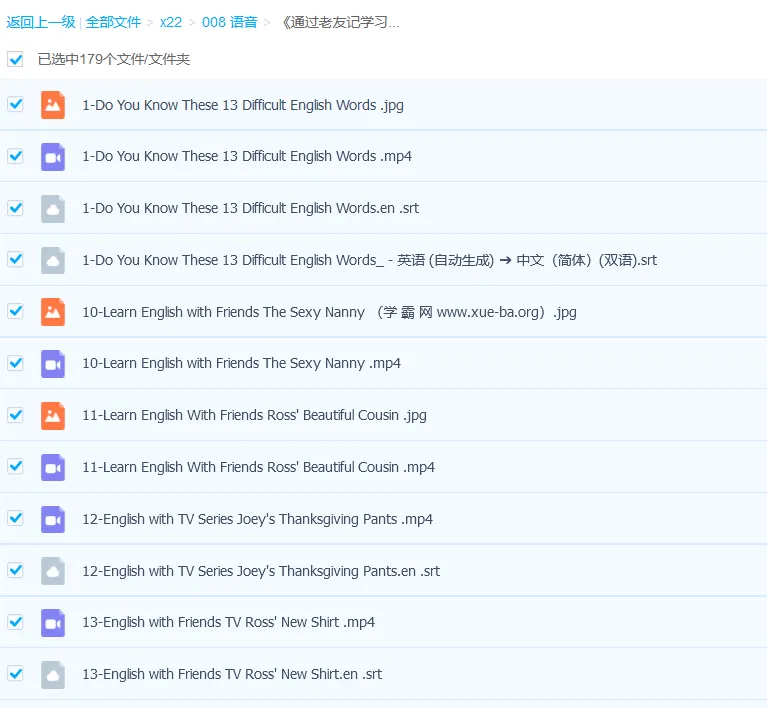Uncheck the 11-Ross' Beautiful Cousin .mp4 checkbox
The height and width of the screenshot is (708, 767).
coord(15,467)
